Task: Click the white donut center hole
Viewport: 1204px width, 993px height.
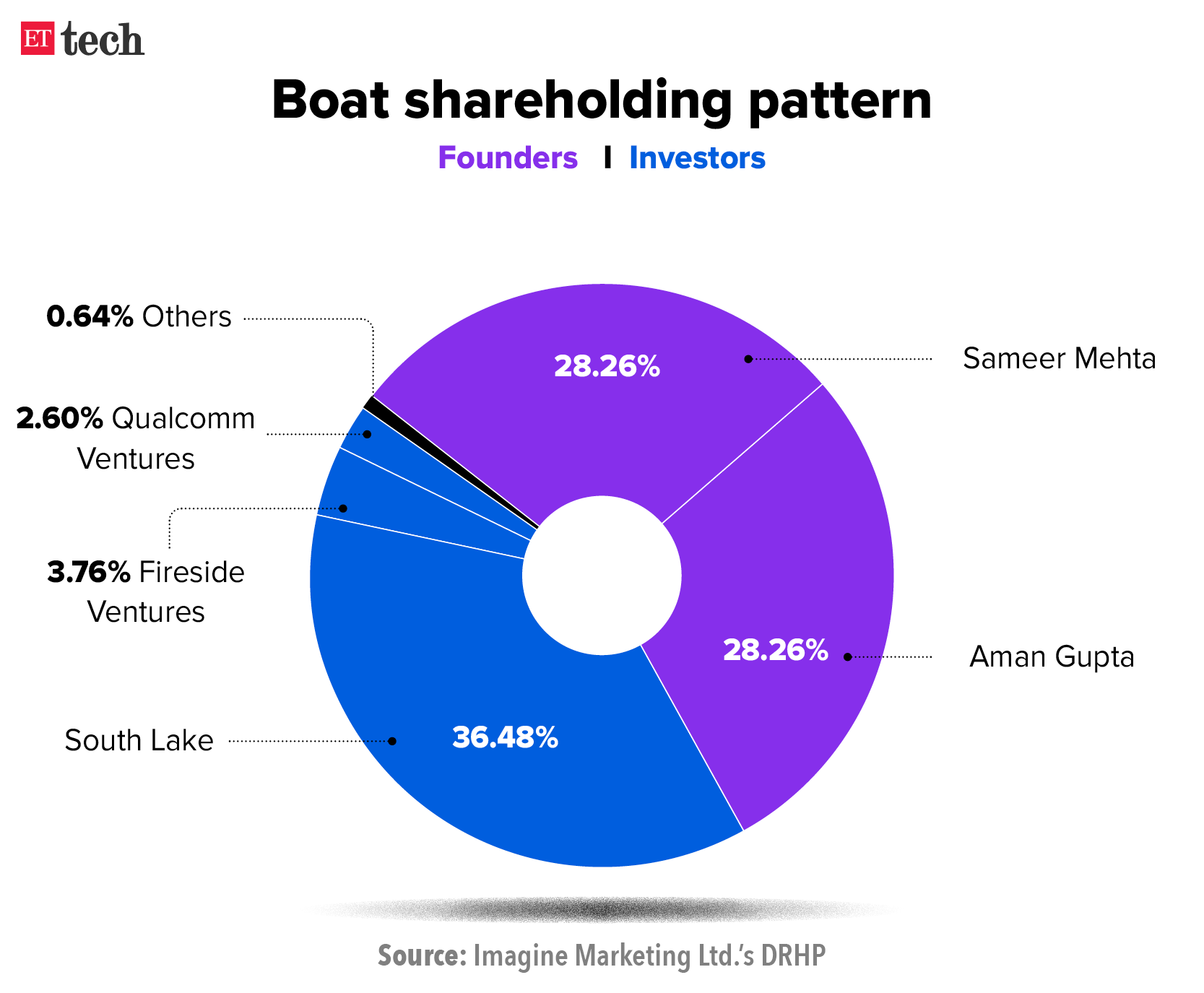Action: coord(602,576)
